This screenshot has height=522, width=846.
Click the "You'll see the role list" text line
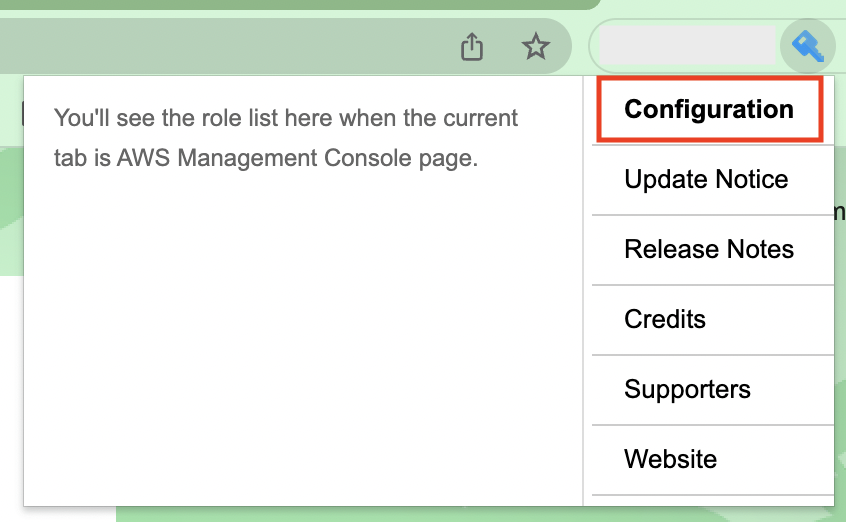[x=286, y=118]
